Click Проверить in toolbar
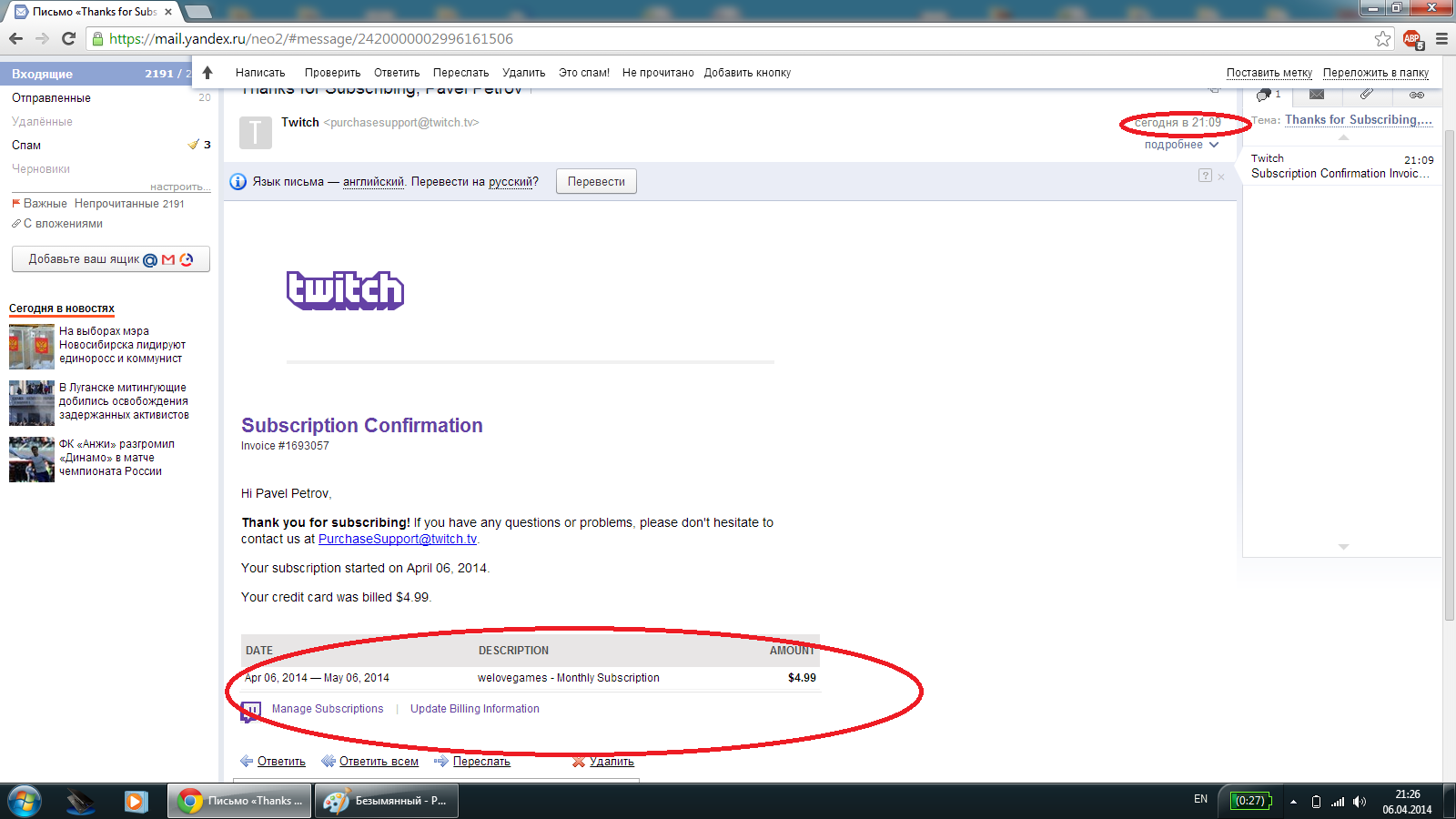The width and height of the screenshot is (1456, 819). pyautogui.click(x=332, y=73)
